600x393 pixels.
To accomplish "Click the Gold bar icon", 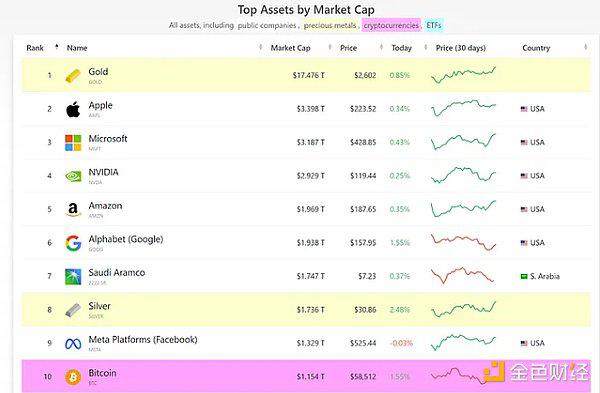I will [73, 75].
